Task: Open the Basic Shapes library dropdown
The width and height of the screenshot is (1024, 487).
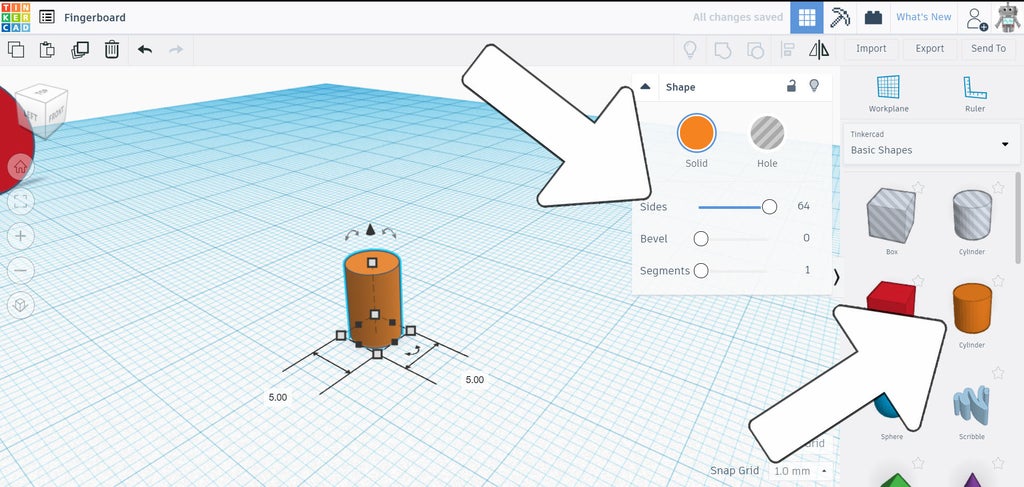Action: [x=931, y=144]
